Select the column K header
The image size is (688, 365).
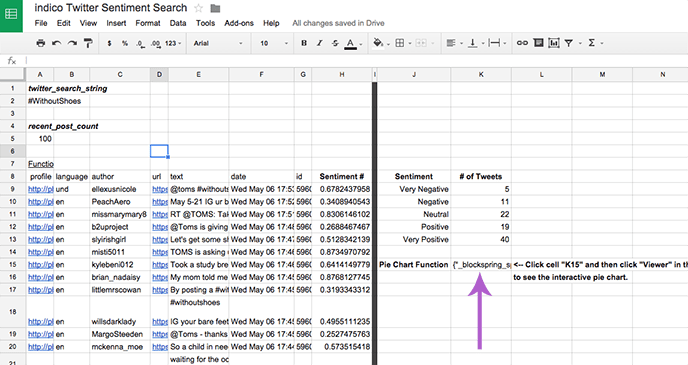(x=481, y=75)
